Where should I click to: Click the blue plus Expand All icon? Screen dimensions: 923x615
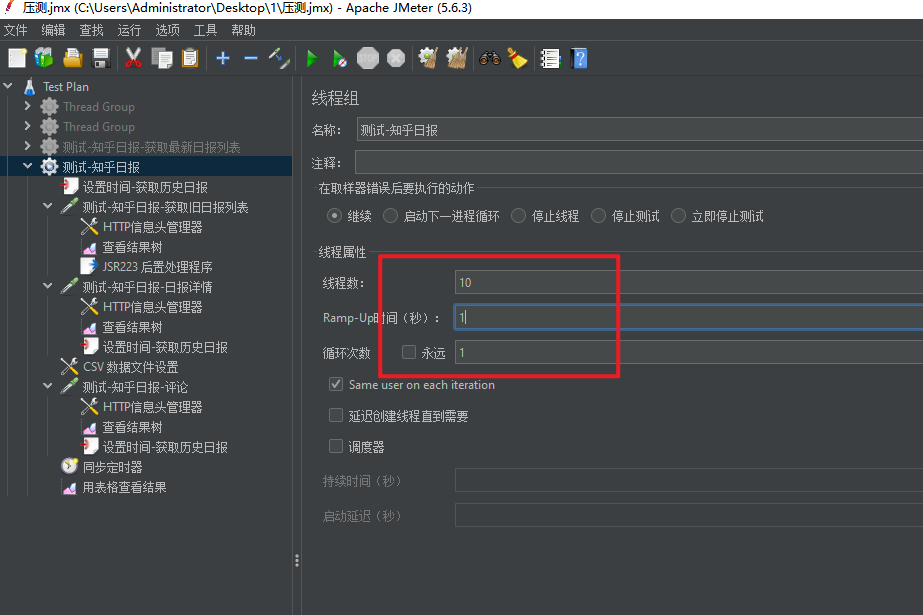click(223, 58)
